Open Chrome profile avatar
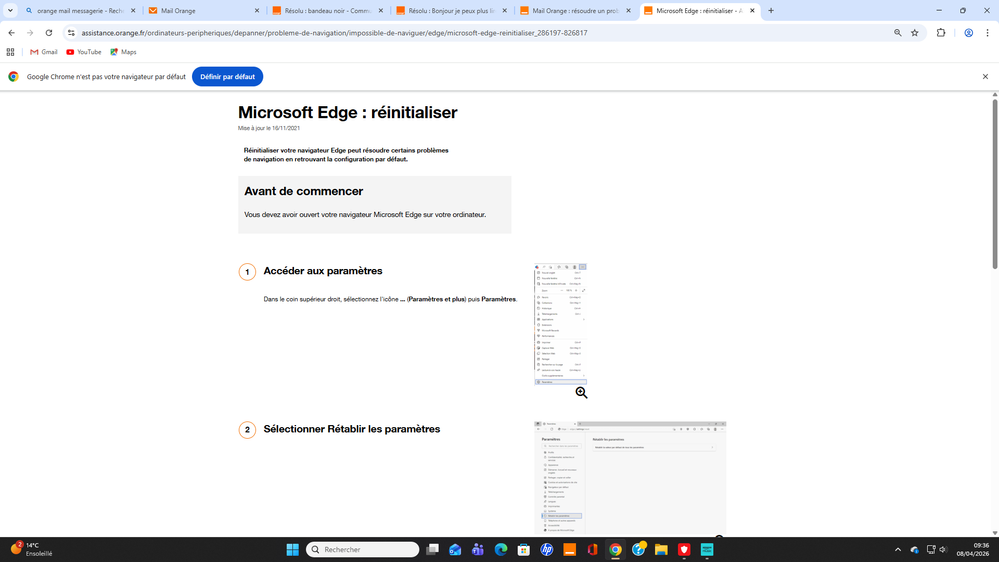 click(x=968, y=32)
